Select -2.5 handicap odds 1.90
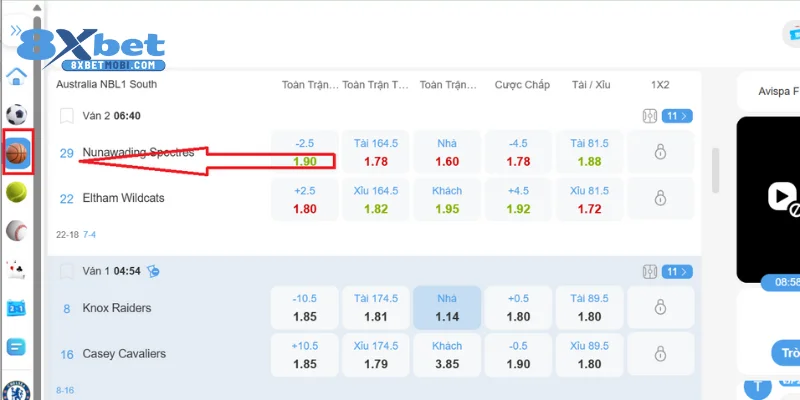Screen dimensions: 800x400 pyautogui.click(x=305, y=152)
